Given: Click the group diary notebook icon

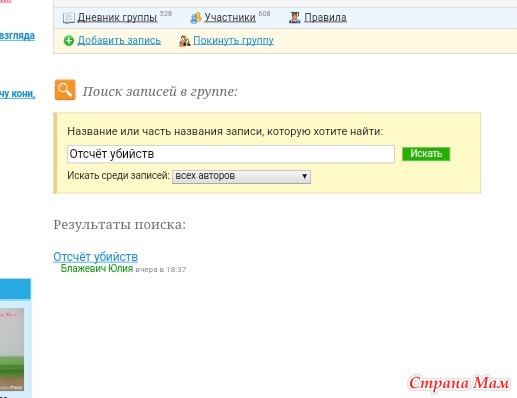Looking at the screenshot, I should [x=68, y=18].
